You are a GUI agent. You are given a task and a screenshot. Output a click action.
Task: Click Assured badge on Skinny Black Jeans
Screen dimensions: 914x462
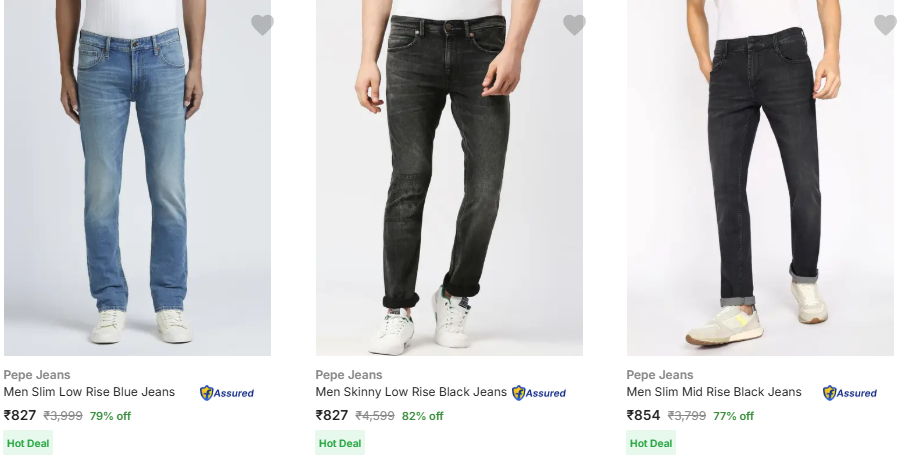pos(539,393)
